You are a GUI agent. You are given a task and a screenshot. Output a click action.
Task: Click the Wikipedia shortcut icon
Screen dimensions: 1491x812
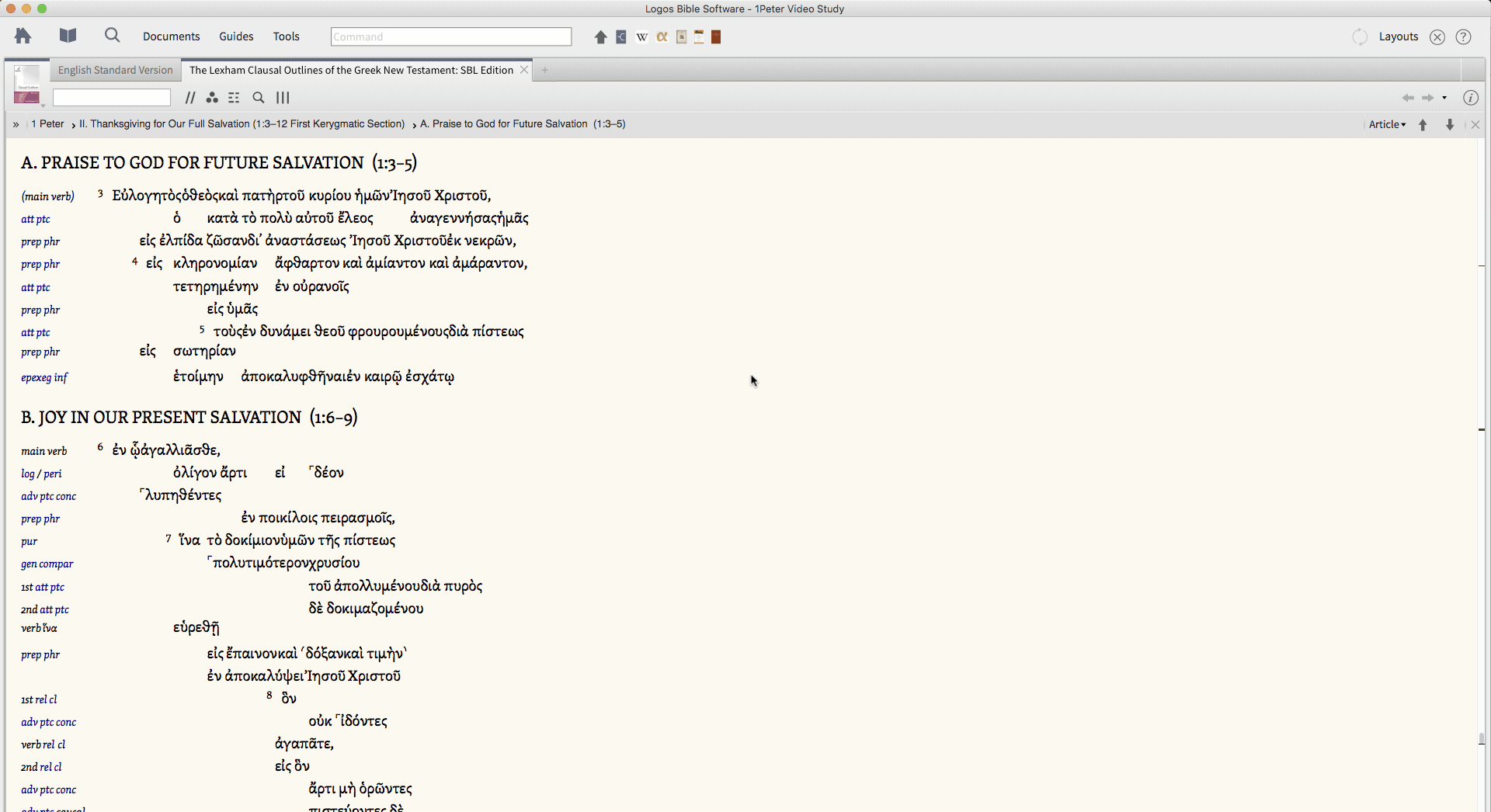click(x=641, y=36)
